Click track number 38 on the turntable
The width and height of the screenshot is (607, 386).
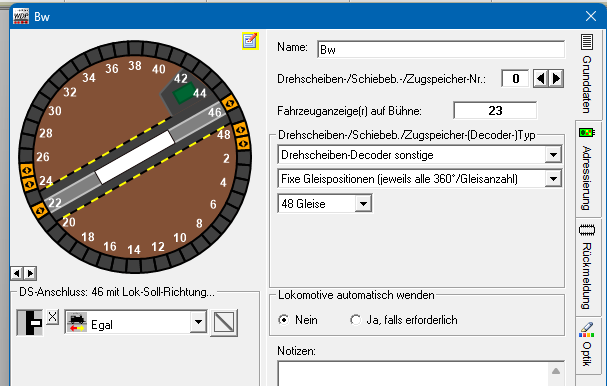(x=135, y=66)
